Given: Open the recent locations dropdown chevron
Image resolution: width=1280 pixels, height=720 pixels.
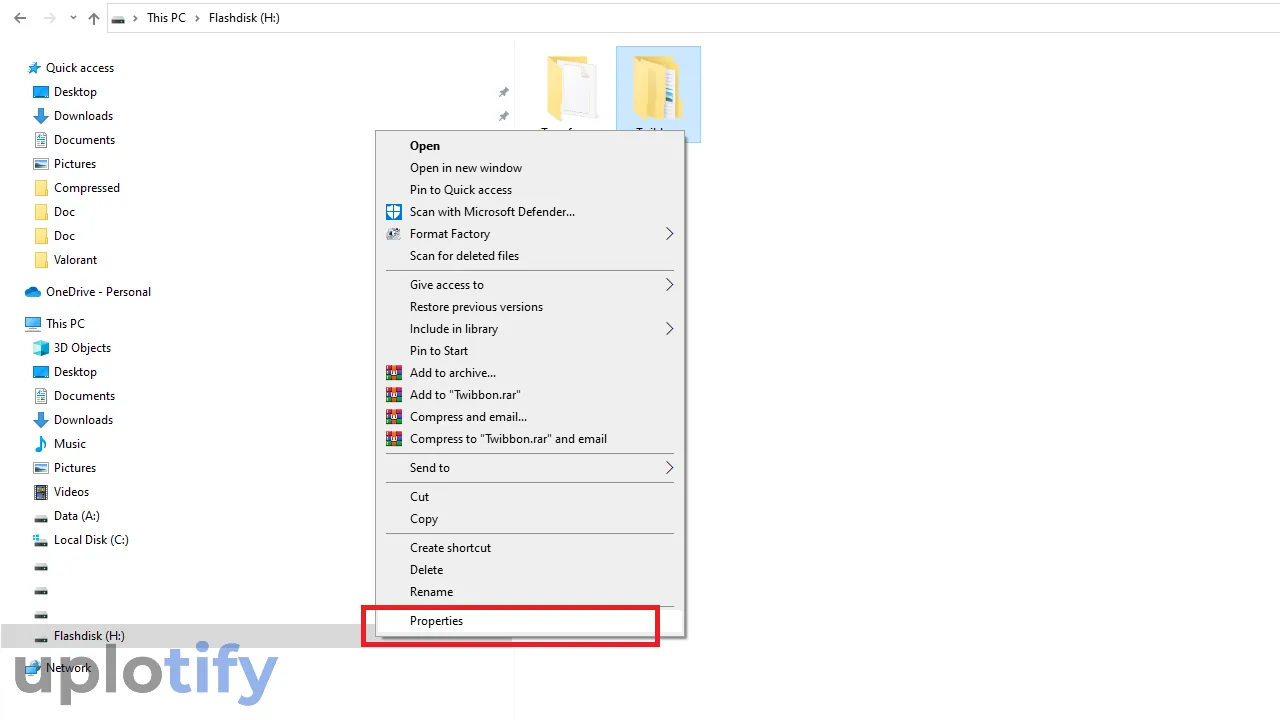Looking at the screenshot, I should coord(73,19).
